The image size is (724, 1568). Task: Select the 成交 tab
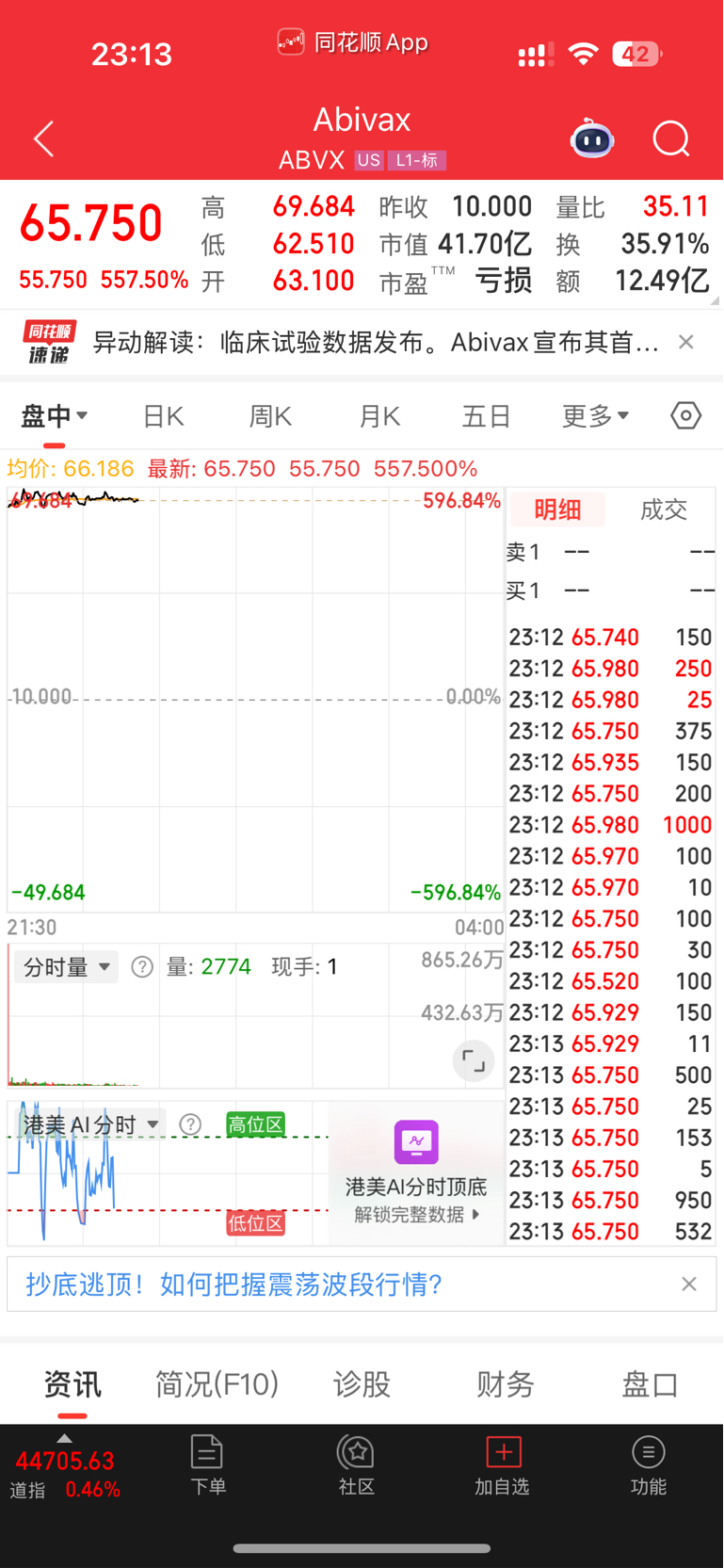664,509
